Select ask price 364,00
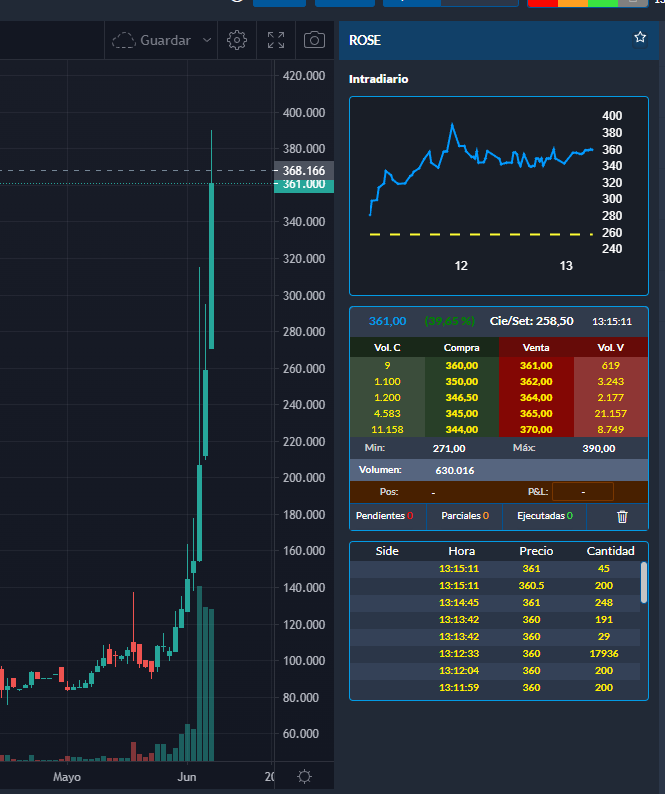 click(536, 398)
